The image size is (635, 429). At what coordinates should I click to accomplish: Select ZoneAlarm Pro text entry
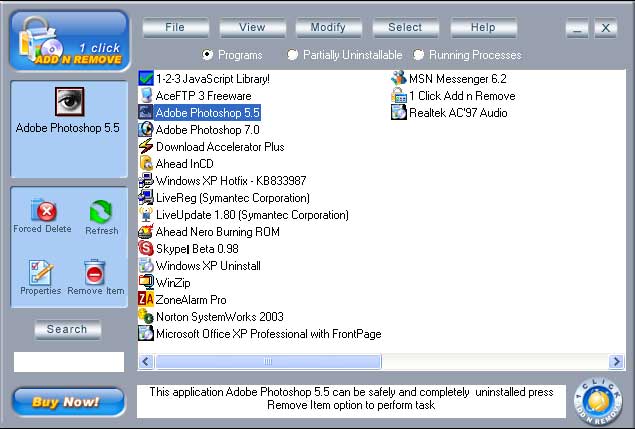tap(191, 300)
